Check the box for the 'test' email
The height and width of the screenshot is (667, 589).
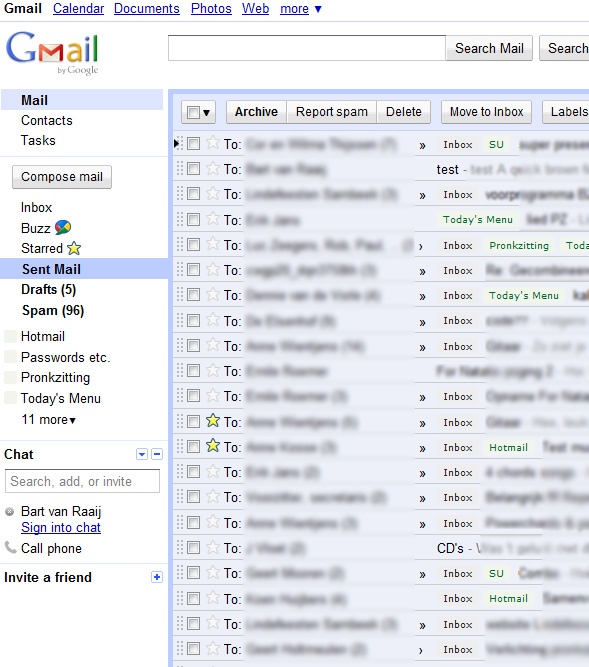pos(193,169)
